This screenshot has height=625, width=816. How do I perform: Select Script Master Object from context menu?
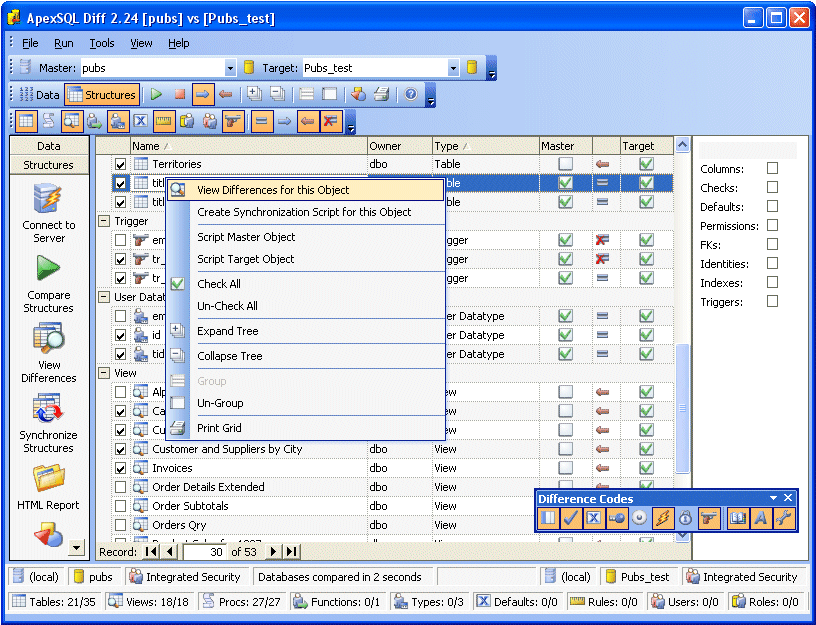click(305, 237)
